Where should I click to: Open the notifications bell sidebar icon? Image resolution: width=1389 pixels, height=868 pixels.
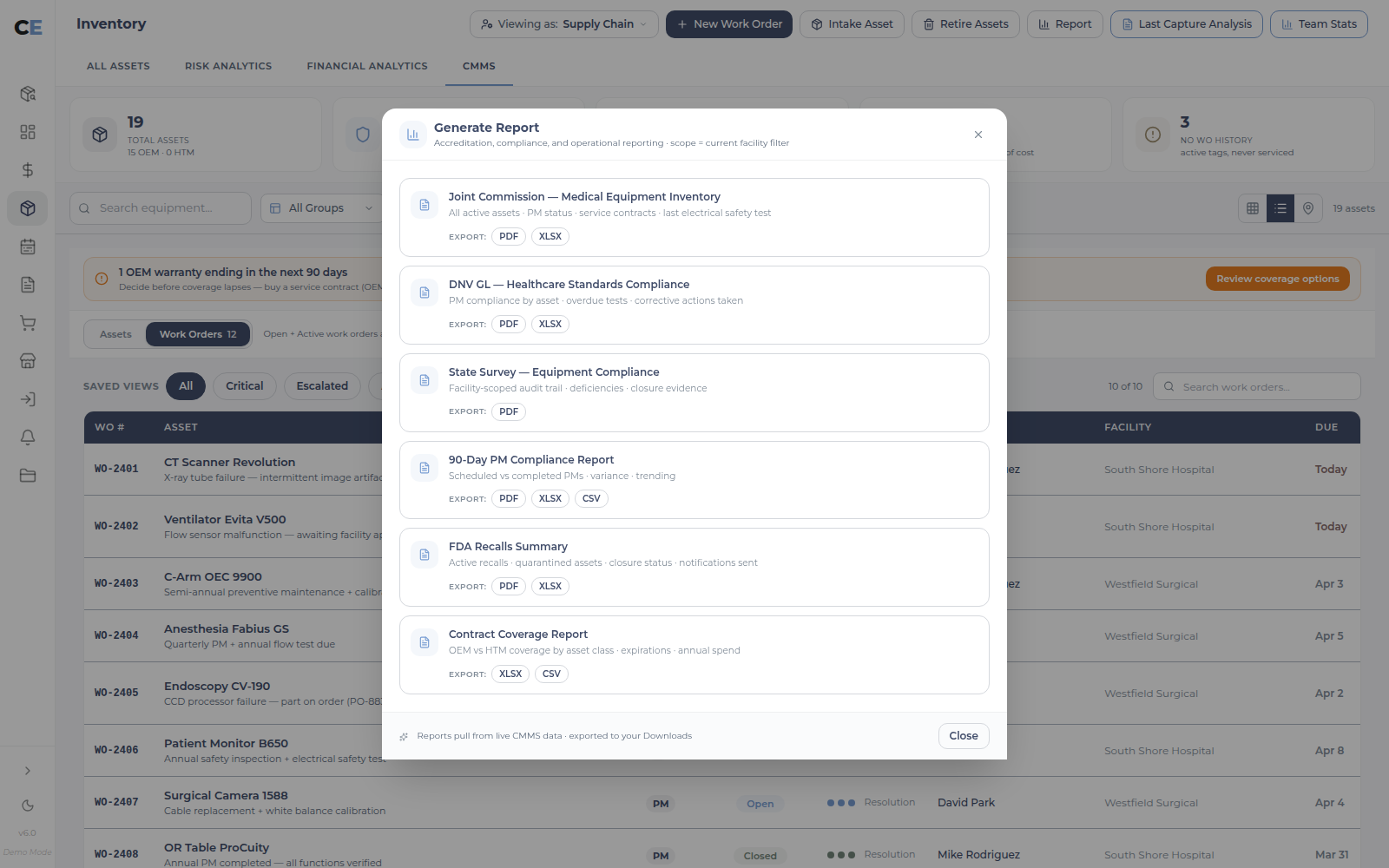[x=28, y=437]
